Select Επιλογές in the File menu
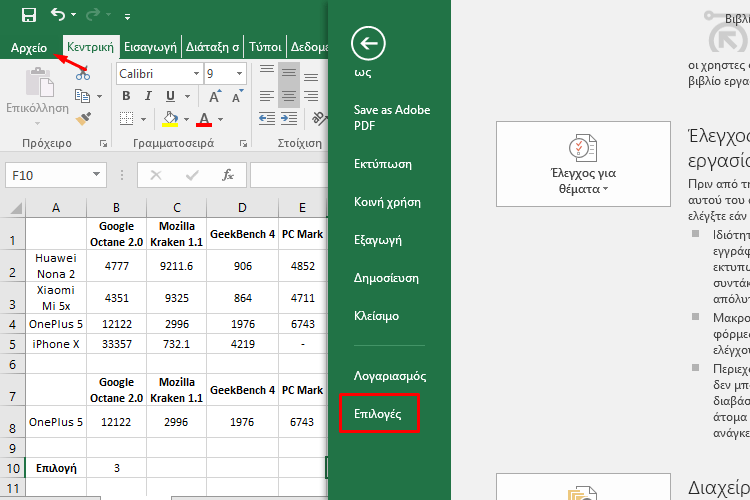The image size is (750, 500). tap(379, 413)
